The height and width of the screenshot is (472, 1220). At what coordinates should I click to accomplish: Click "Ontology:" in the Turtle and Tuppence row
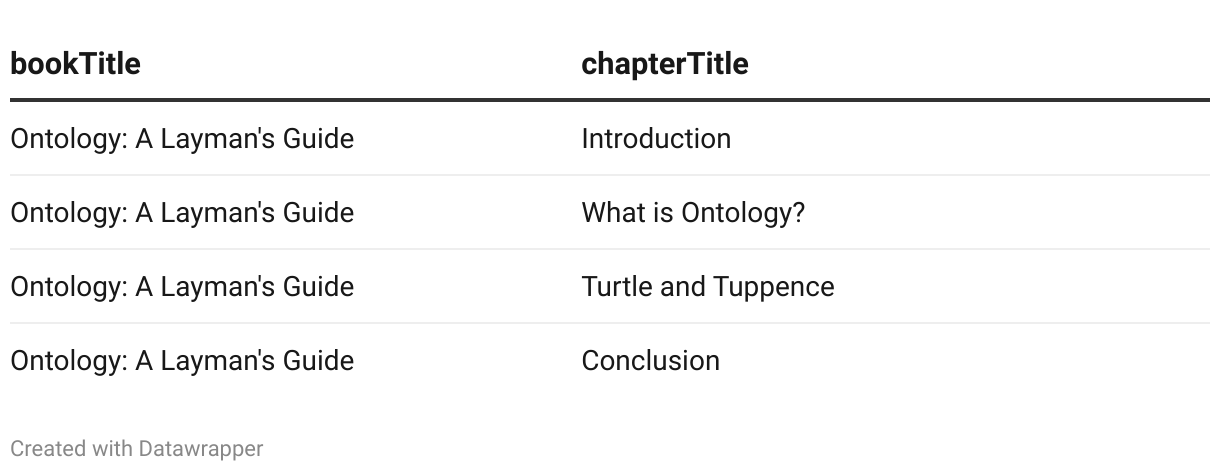pyautogui.click(x=69, y=286)
